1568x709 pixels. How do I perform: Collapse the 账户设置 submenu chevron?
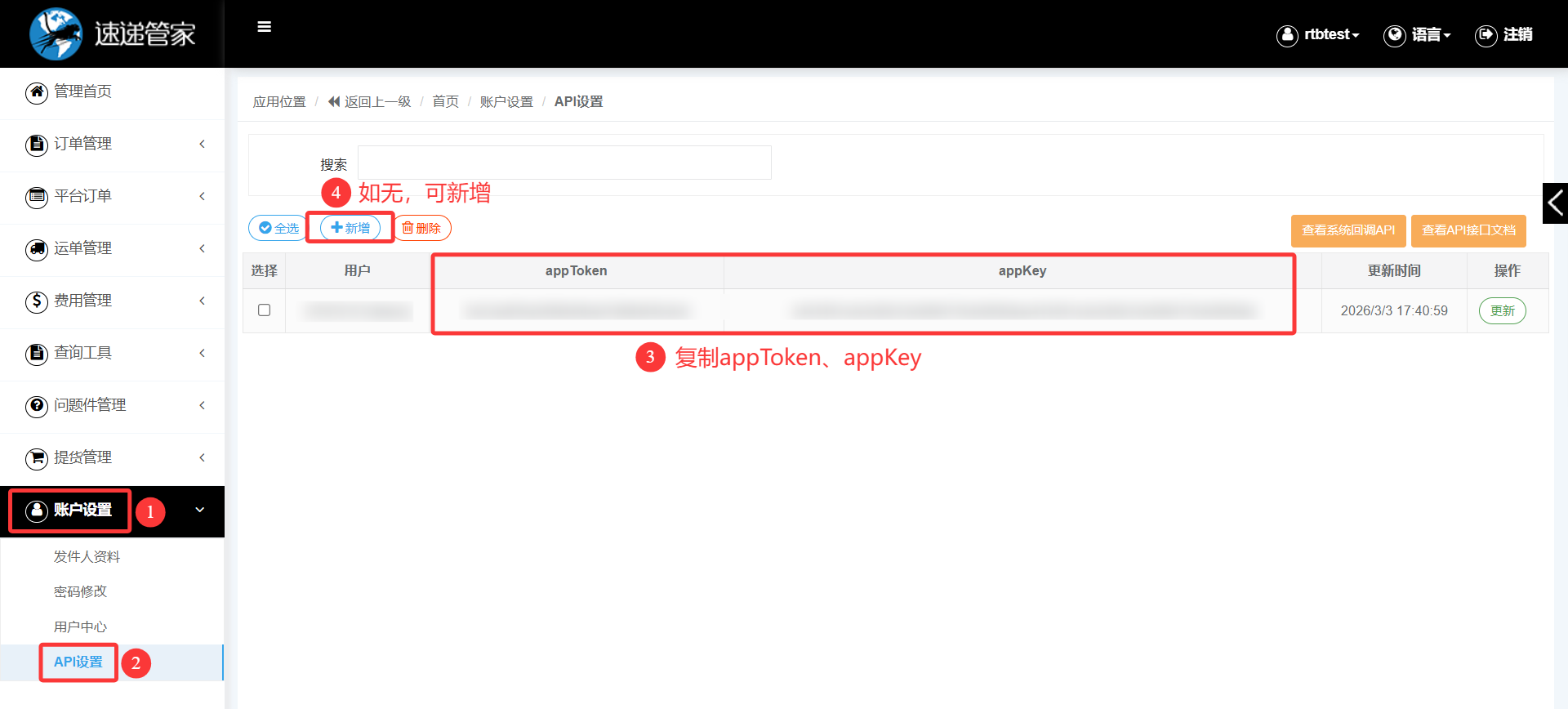point(200,510)
